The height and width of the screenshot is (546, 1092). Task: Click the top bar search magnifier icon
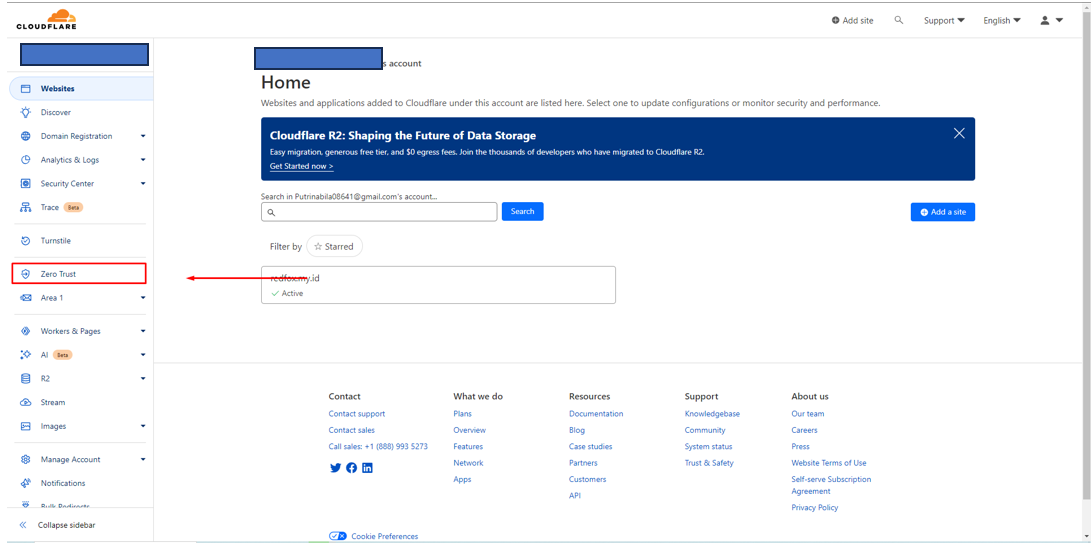[898, 20]
